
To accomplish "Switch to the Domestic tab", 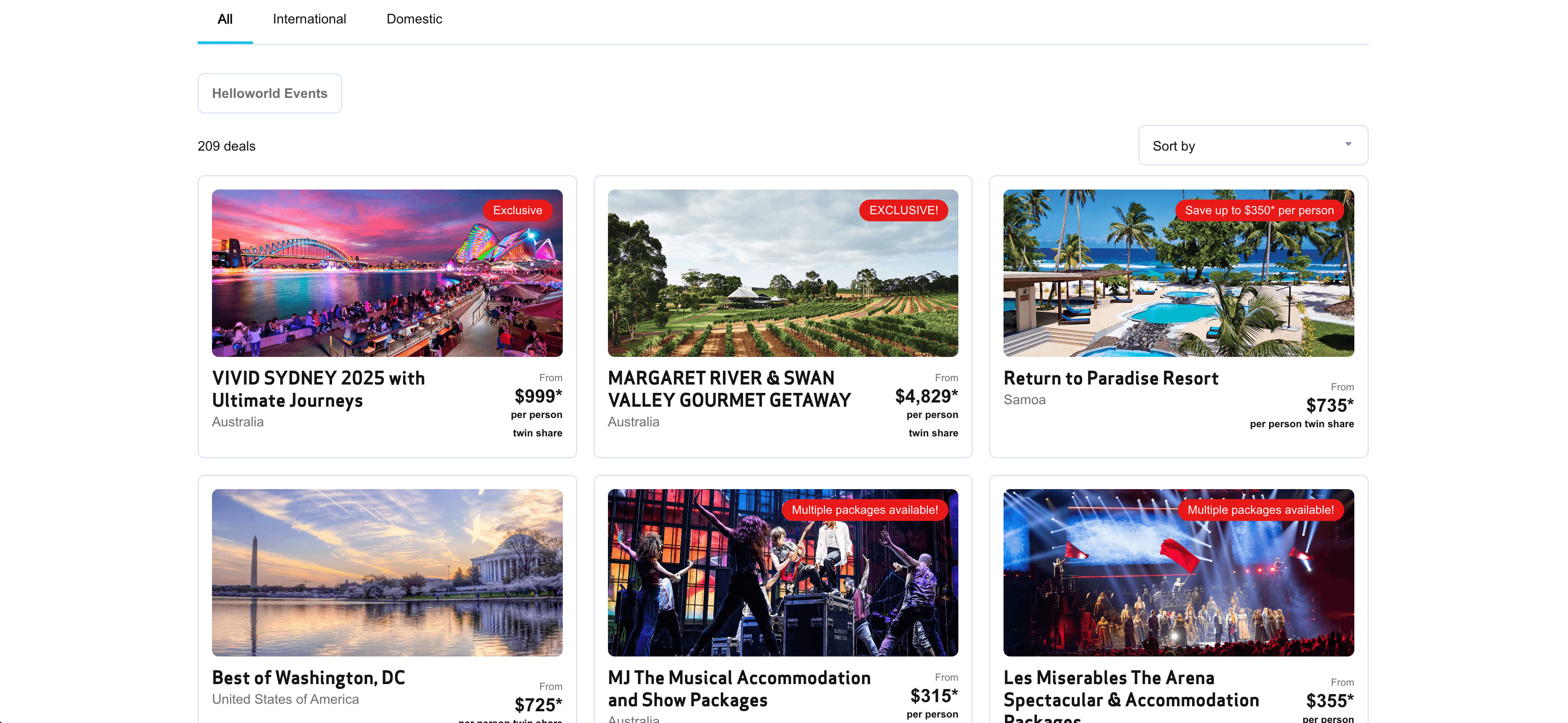I will point(414,19).
